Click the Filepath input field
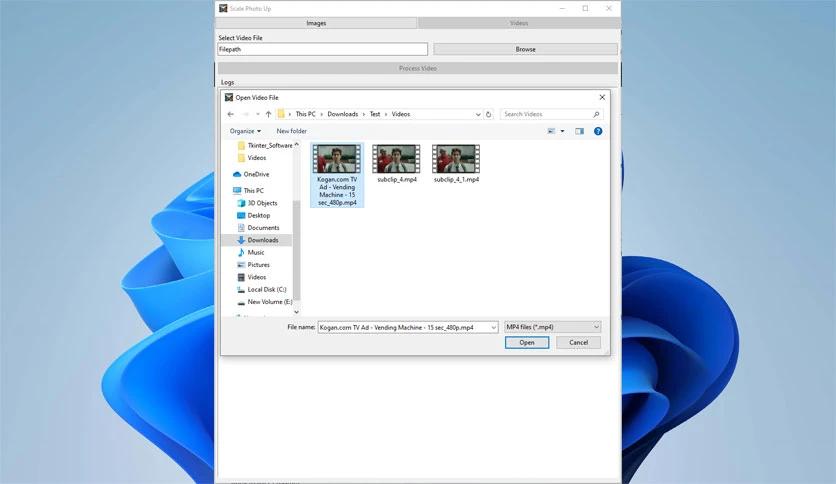 [x=323, y=49]
